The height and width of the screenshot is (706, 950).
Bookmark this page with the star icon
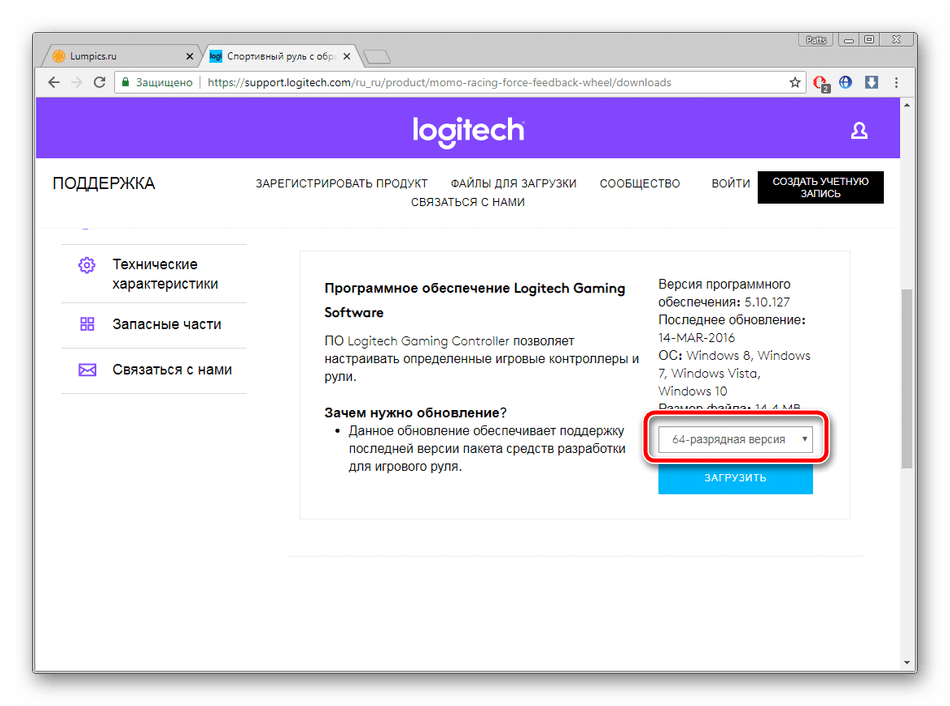click(795, 83)
